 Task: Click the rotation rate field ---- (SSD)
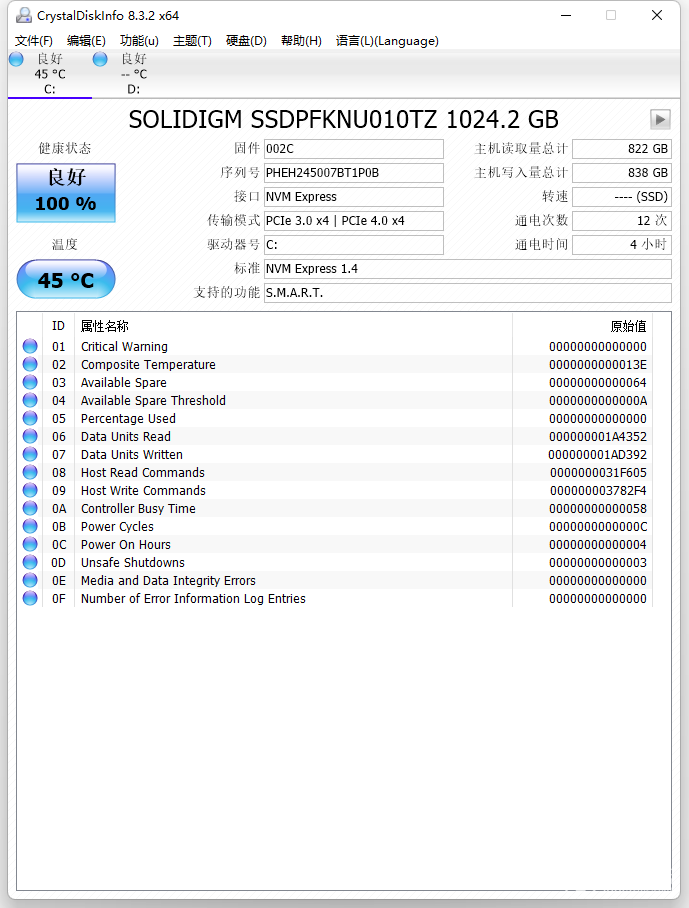622,197
